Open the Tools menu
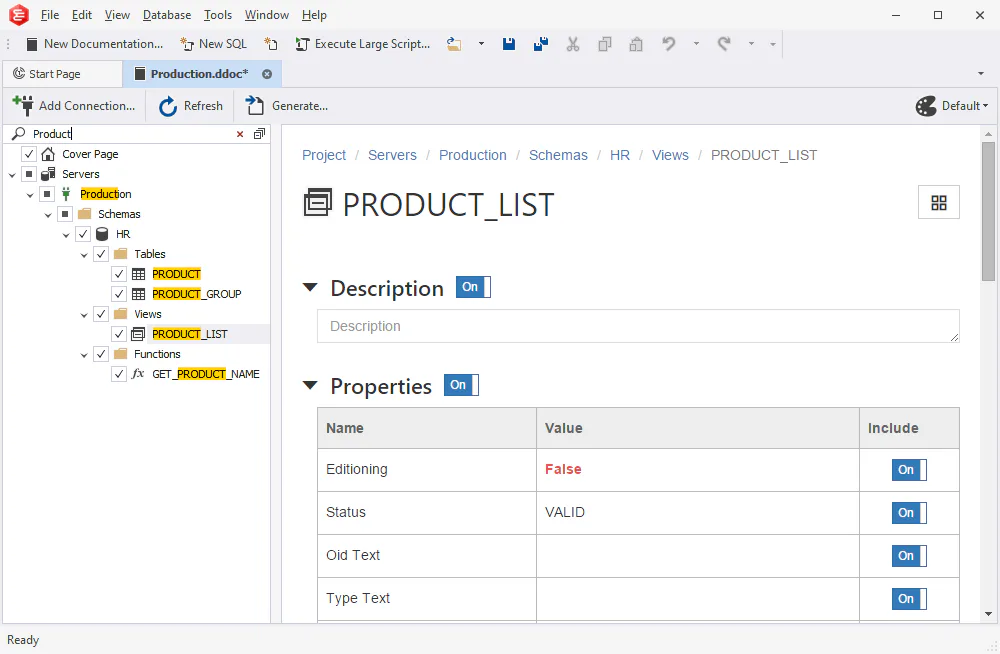Viewport: 1000px width, 654px height. coord(217,15)
